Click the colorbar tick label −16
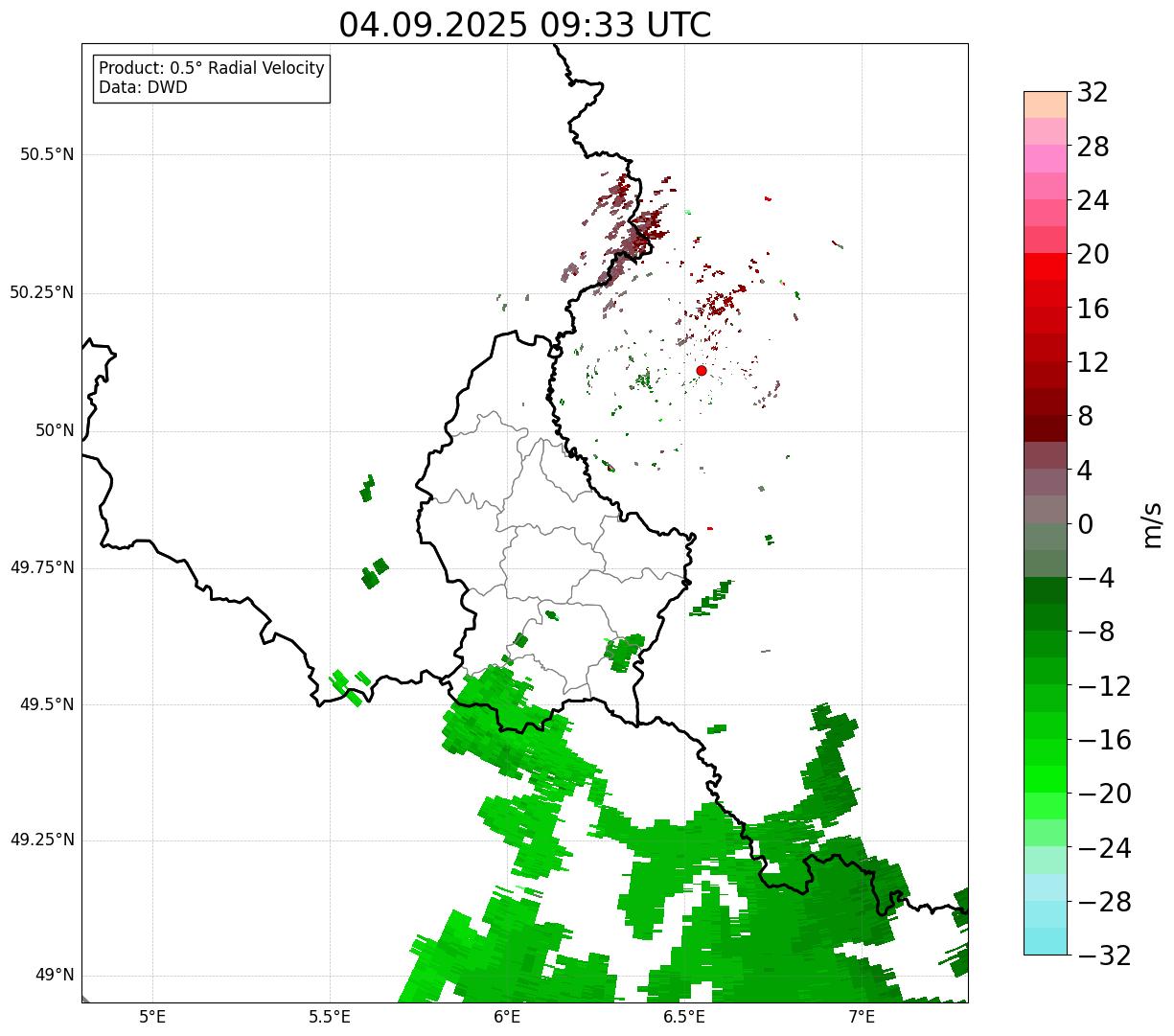The width and height of the screenshot is (1174, 1036). point(1103,739)
